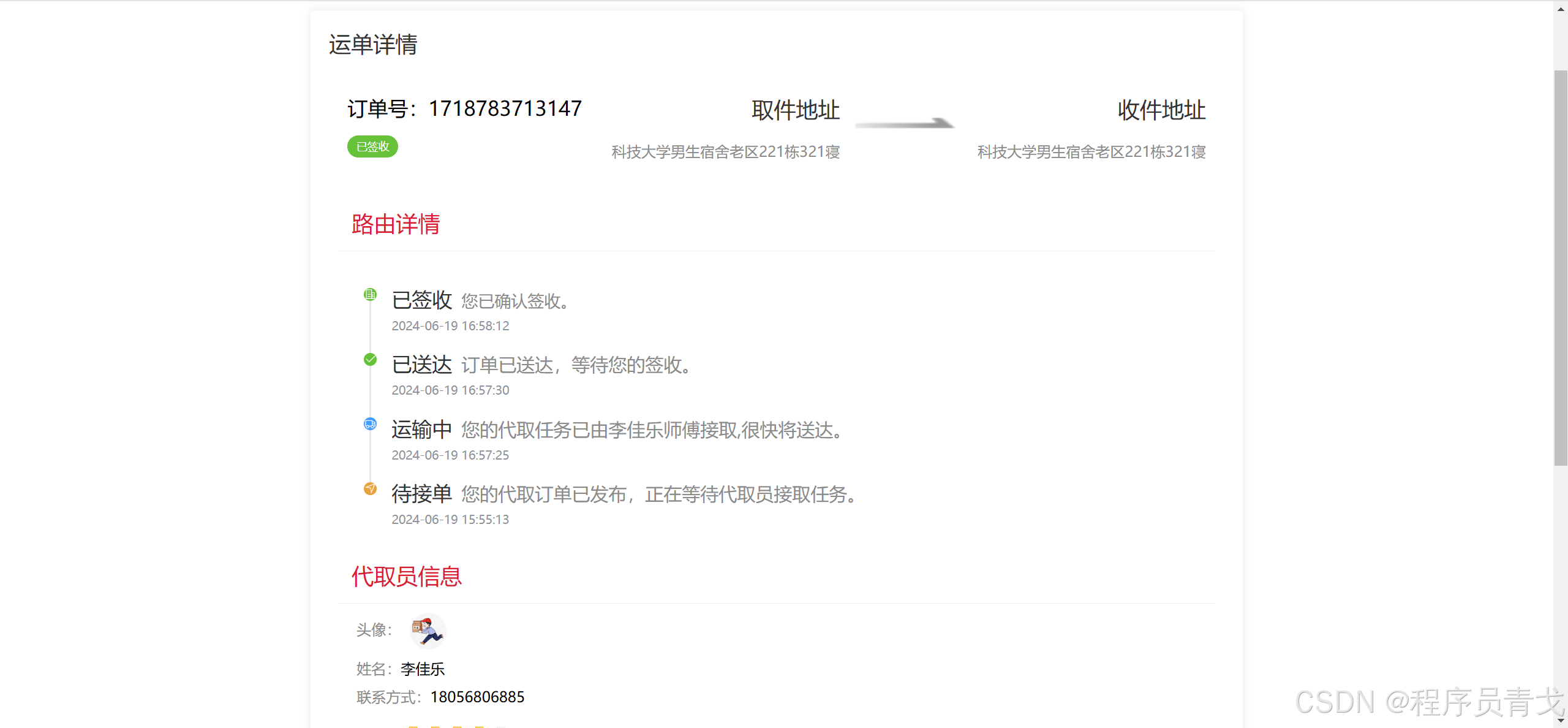
Task: Click the courier avatar image
Action: (428, 631)
